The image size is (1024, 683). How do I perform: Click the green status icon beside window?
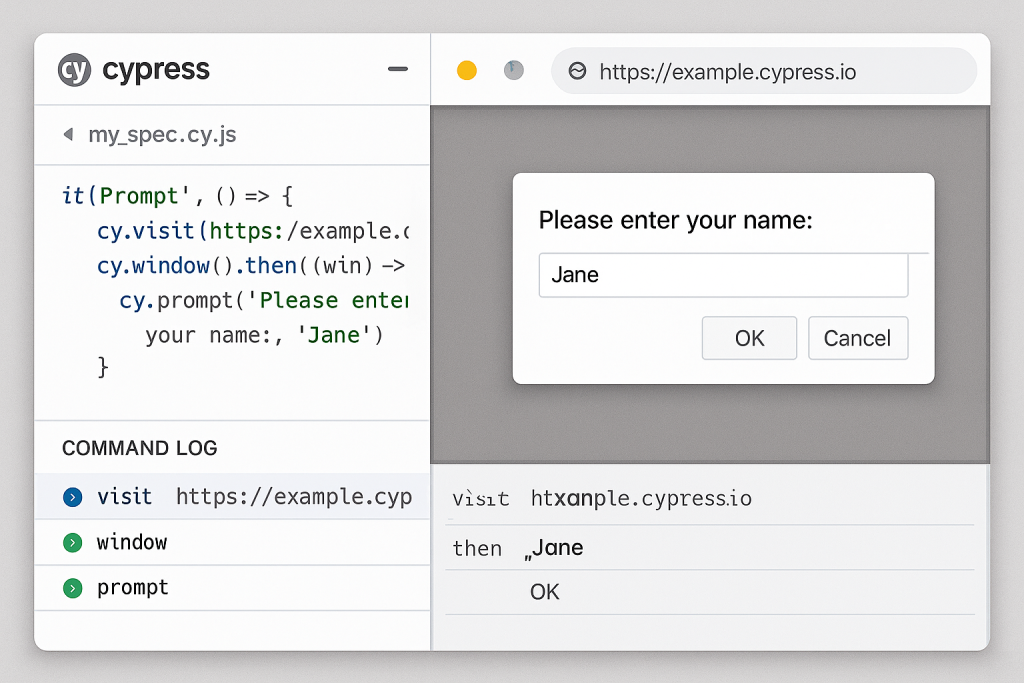(x=72, y=543)
